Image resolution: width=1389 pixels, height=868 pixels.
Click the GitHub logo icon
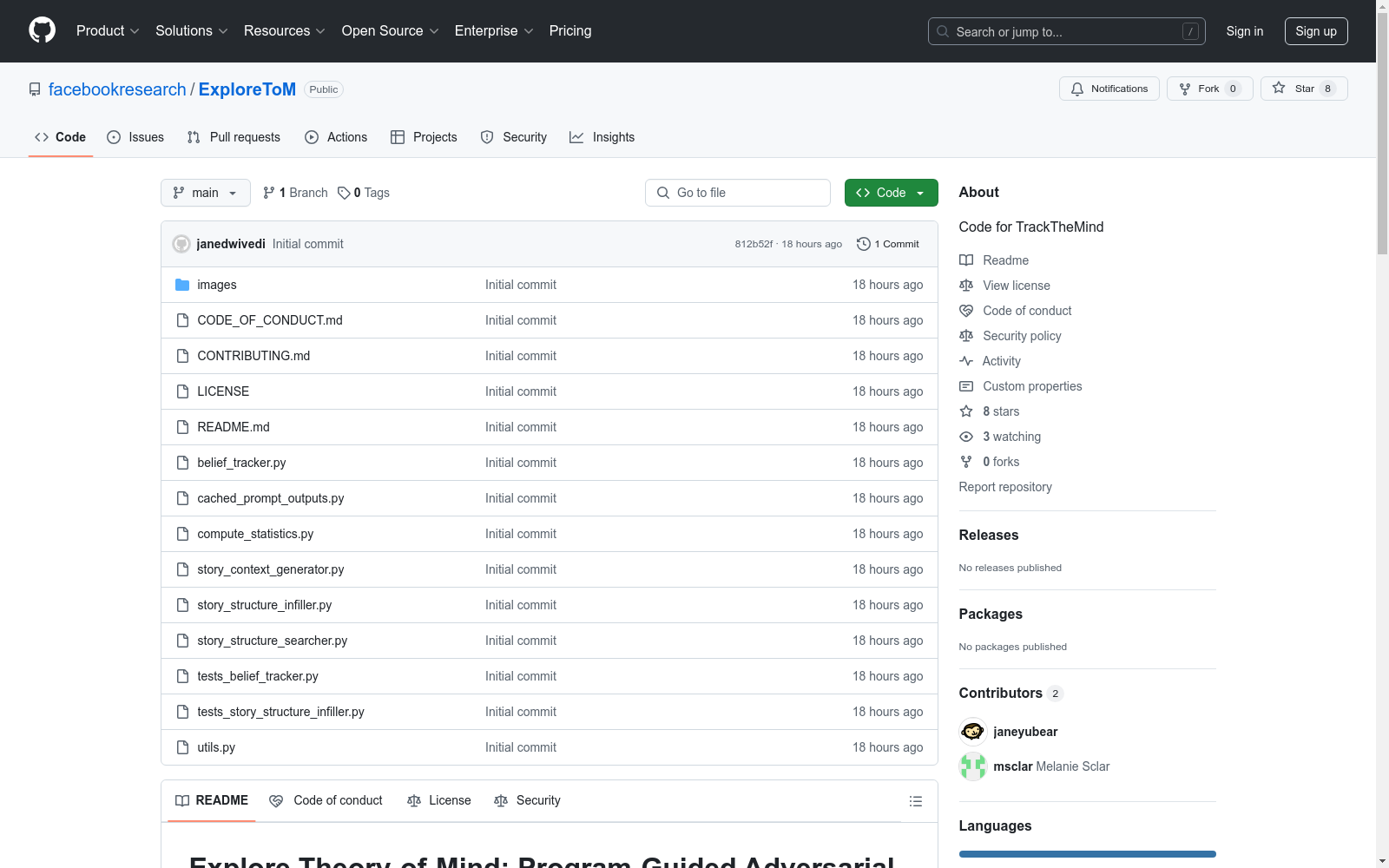click(42, 30)
